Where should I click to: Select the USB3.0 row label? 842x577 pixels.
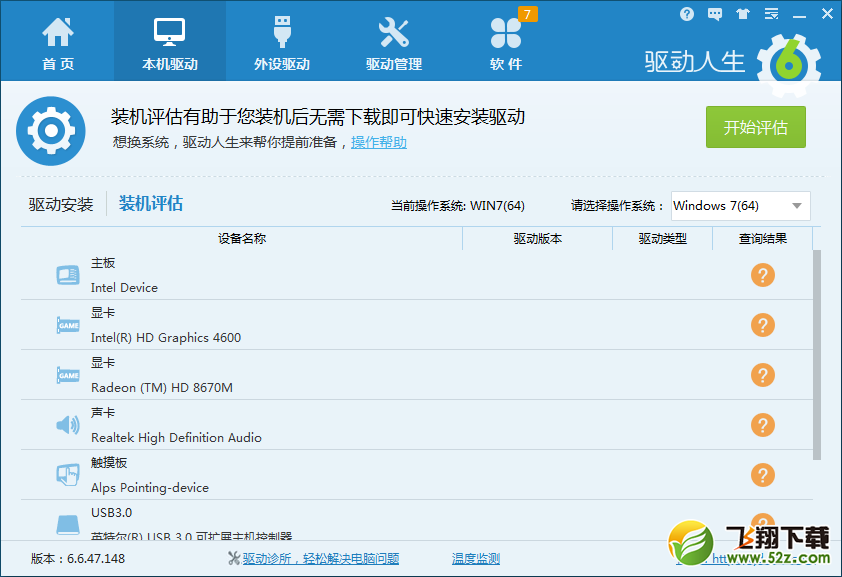[x=111, y=513]
